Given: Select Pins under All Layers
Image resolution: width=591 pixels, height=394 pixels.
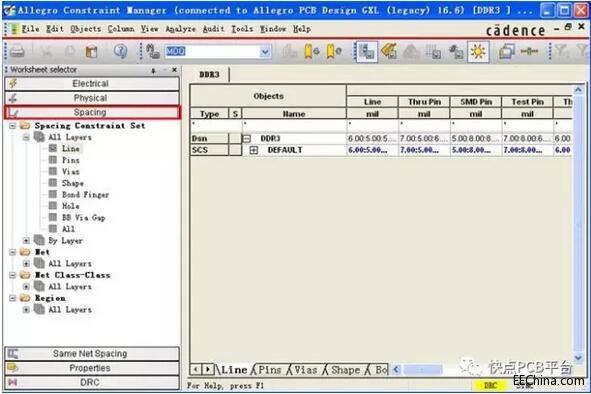Looking at the screenshot, I should (x=70, y=160).
